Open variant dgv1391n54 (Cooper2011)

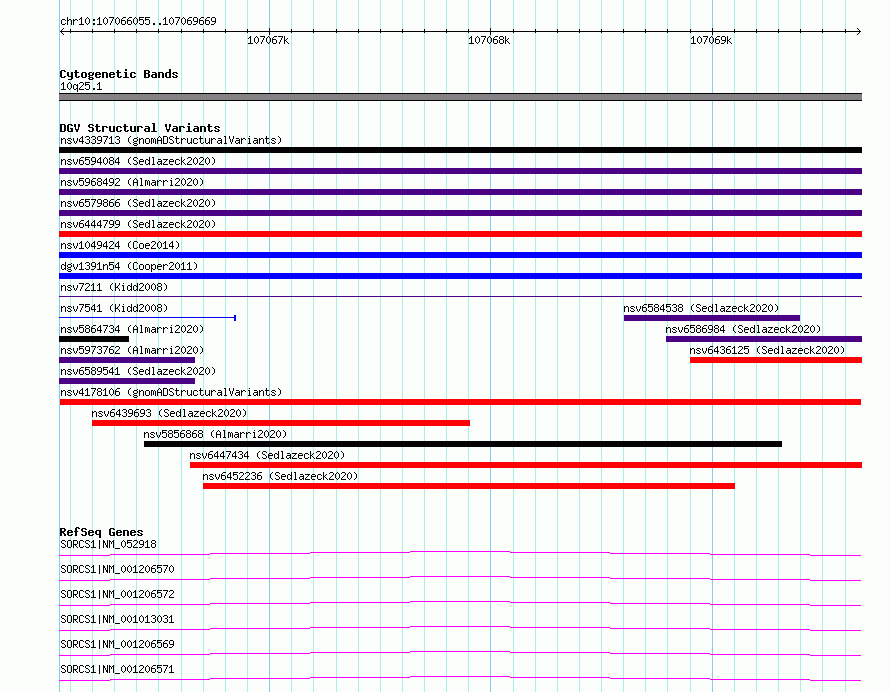tap(129, 266)
